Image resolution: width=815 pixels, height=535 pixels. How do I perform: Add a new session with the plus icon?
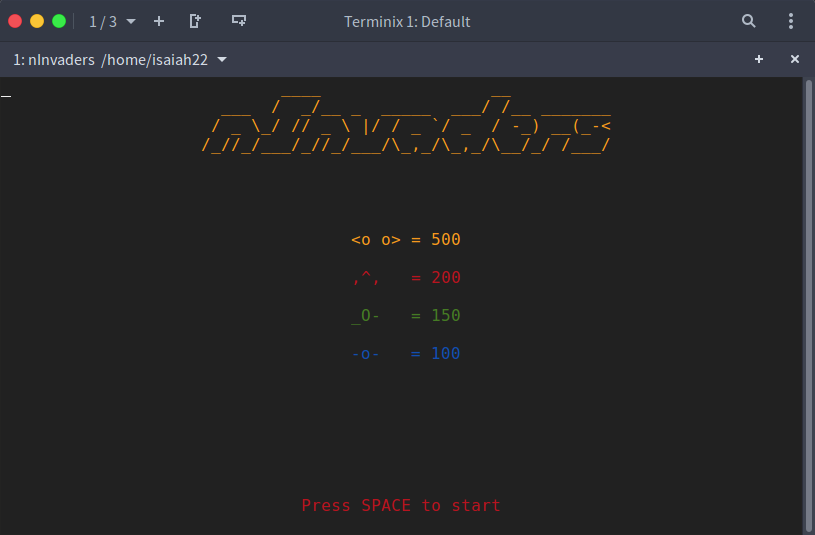click(x=159, y=21)
